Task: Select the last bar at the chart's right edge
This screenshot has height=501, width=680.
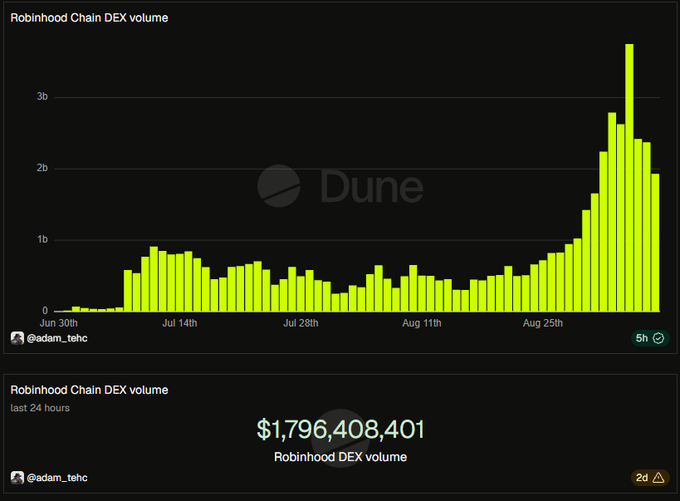Action: tap(655, 242)
